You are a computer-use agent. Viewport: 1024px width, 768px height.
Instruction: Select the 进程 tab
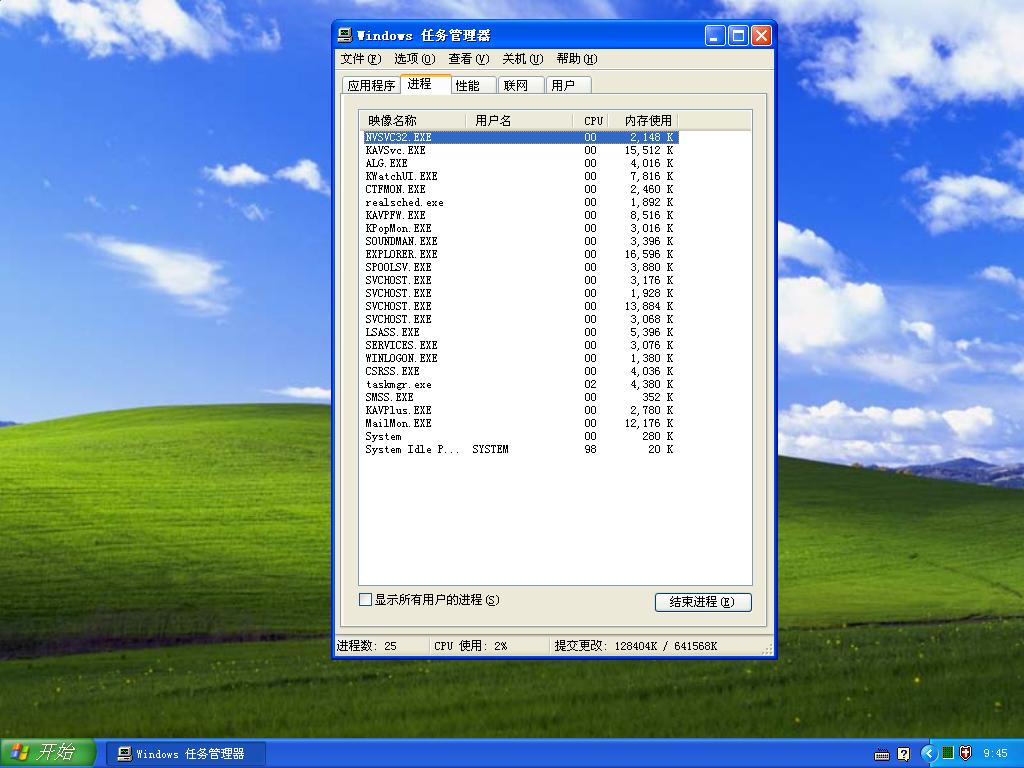(425, 84)
